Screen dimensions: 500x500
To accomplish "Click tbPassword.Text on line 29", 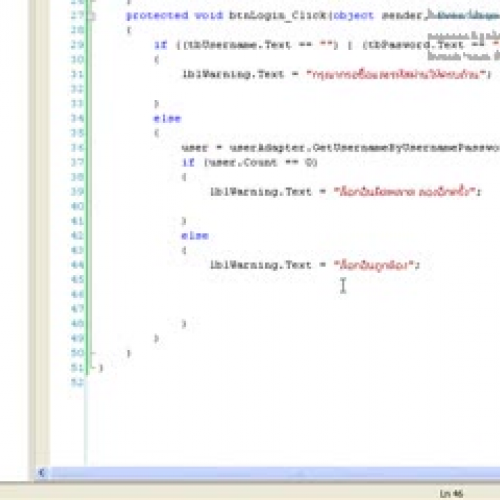I will 415,45.
